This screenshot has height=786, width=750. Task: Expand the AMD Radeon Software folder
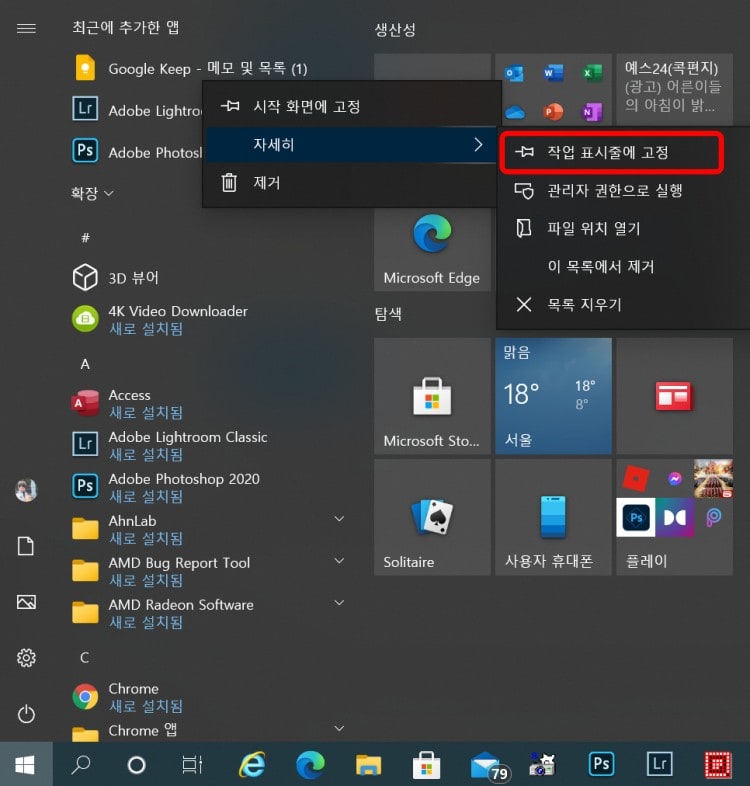pos(339,603)
